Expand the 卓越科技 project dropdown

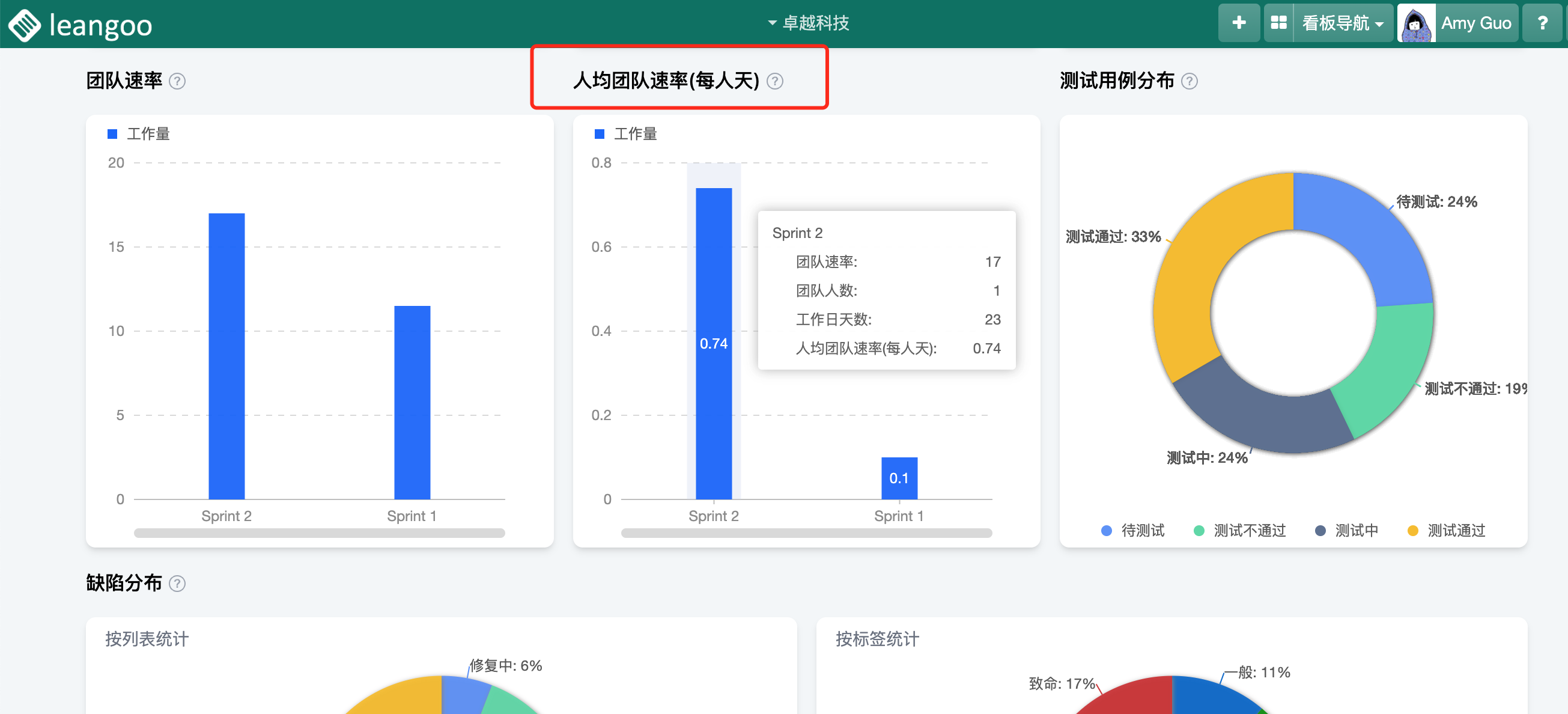(809, 23)
